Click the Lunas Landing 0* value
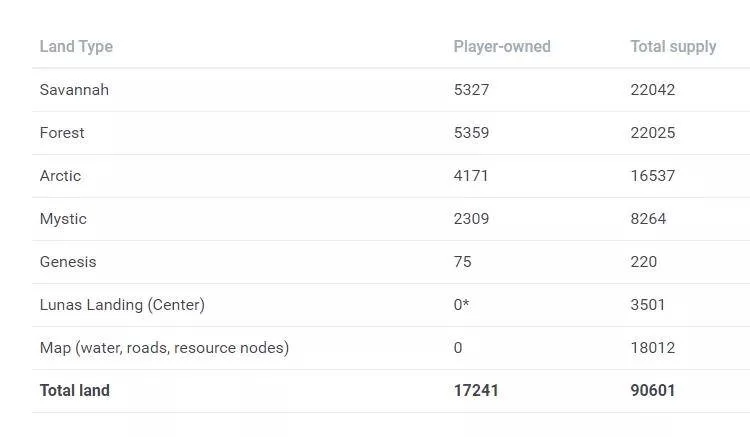Viewport: 750px width, 437px height. tap(461, 305)
